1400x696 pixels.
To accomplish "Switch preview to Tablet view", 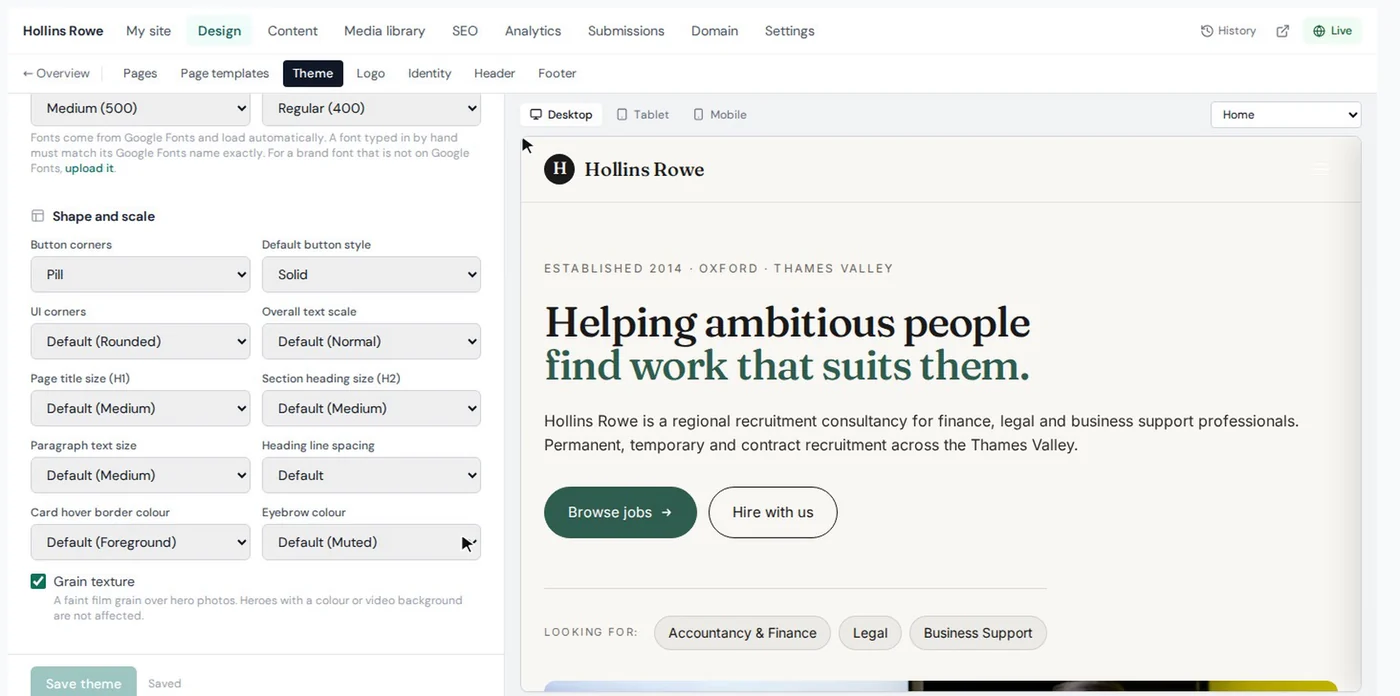I will 643,115.
